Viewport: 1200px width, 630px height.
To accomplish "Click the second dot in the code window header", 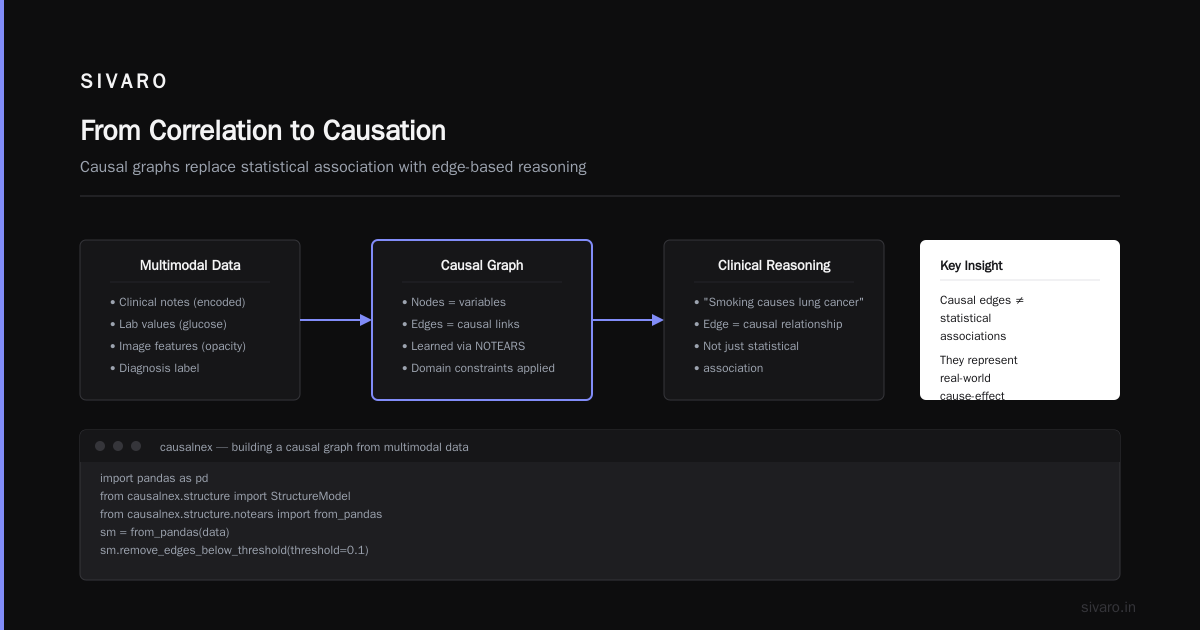I will click(118, 446).
